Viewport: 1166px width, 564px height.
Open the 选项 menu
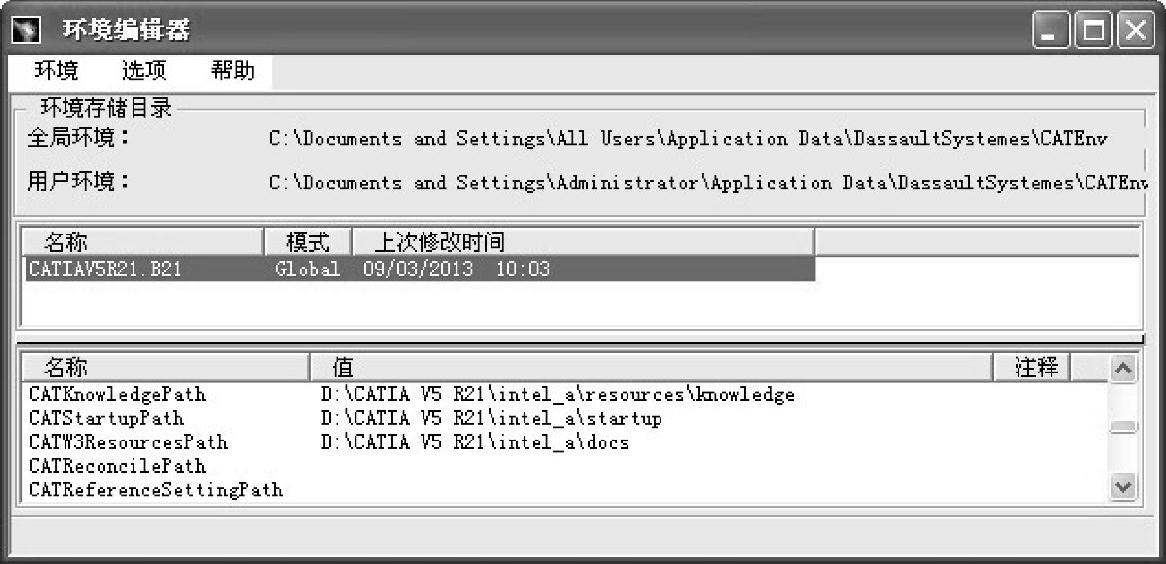coord(144,71)
